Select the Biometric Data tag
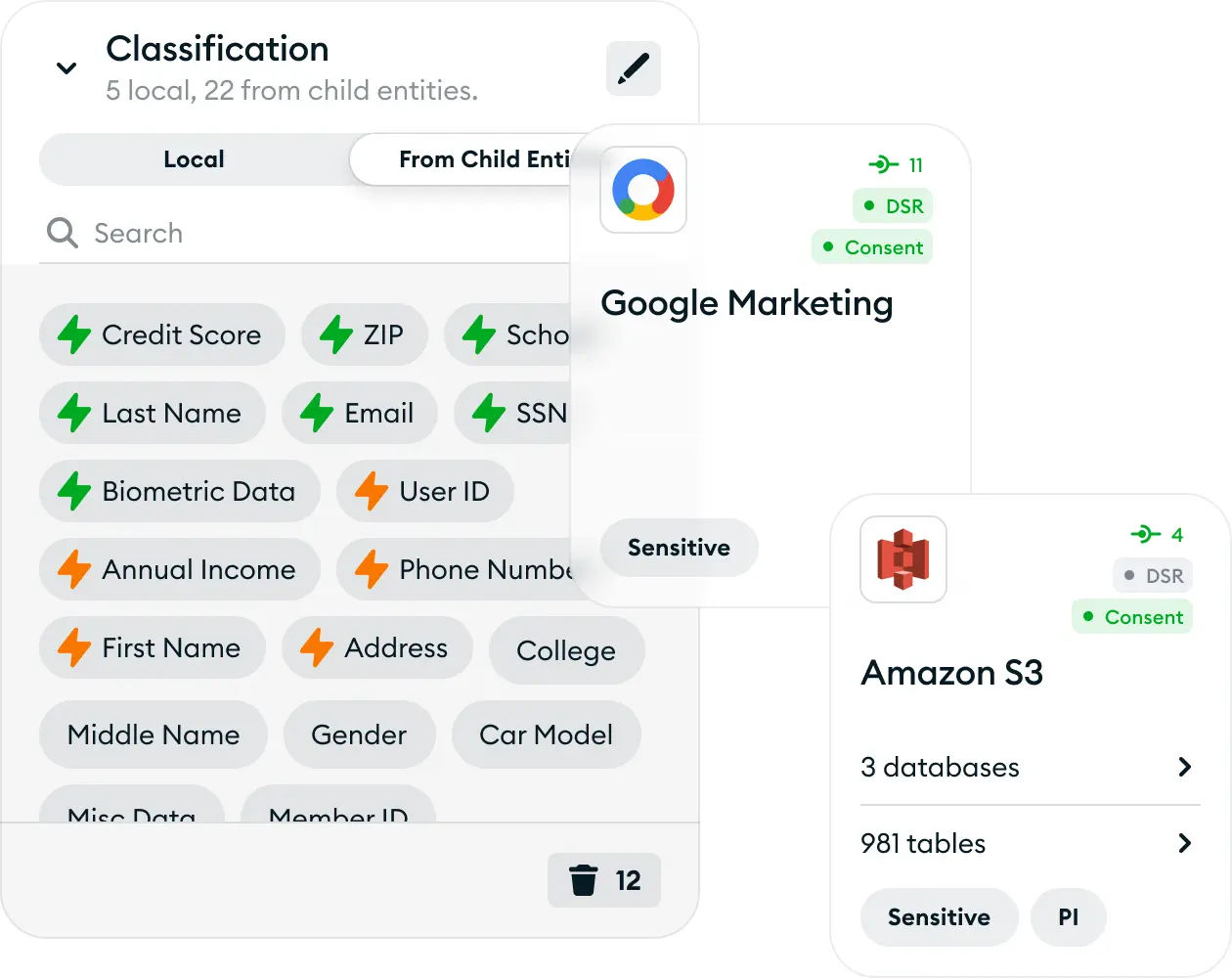1232x978 pixels. coord(180,491)
